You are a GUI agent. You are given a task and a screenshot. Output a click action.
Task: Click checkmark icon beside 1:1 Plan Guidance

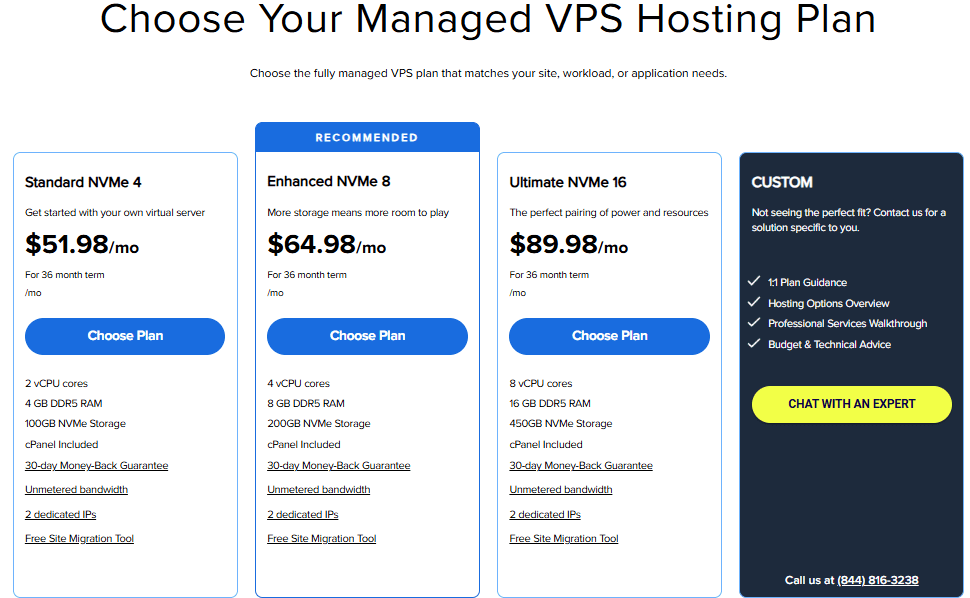(754, 282)
